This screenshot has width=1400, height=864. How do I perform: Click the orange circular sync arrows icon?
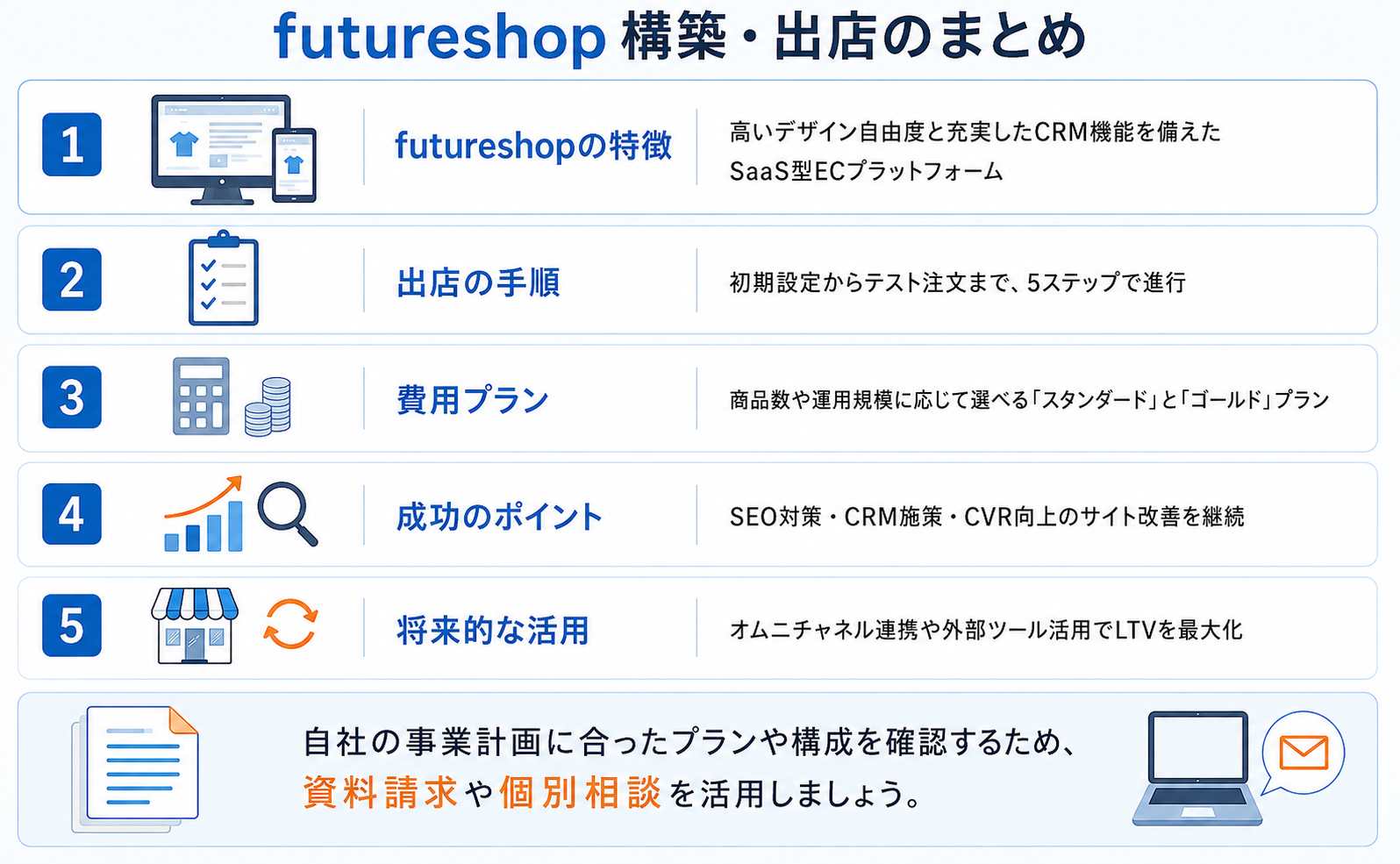290,625
